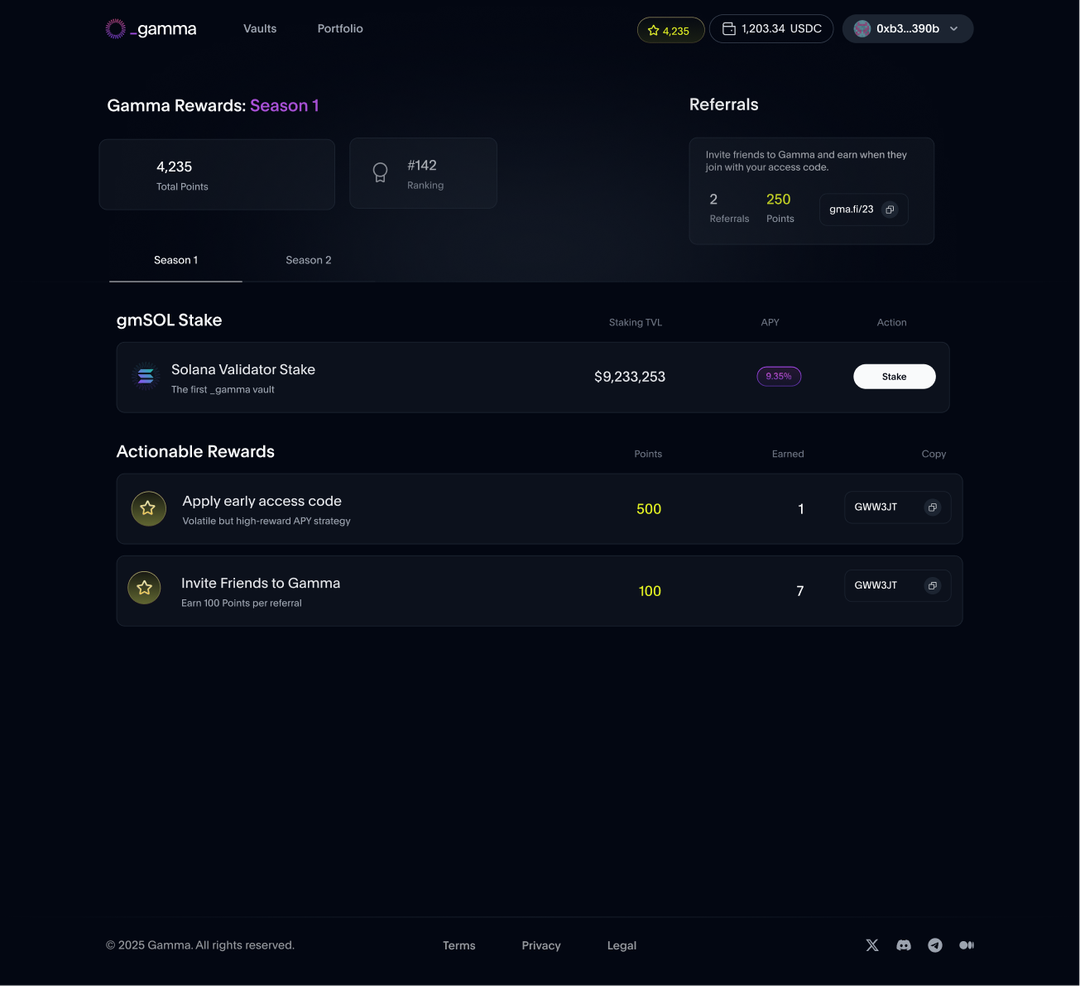Open the Portfolio page
This screenshot has width=1080, height=986.
pyautogui.click(x=340, y=29)
